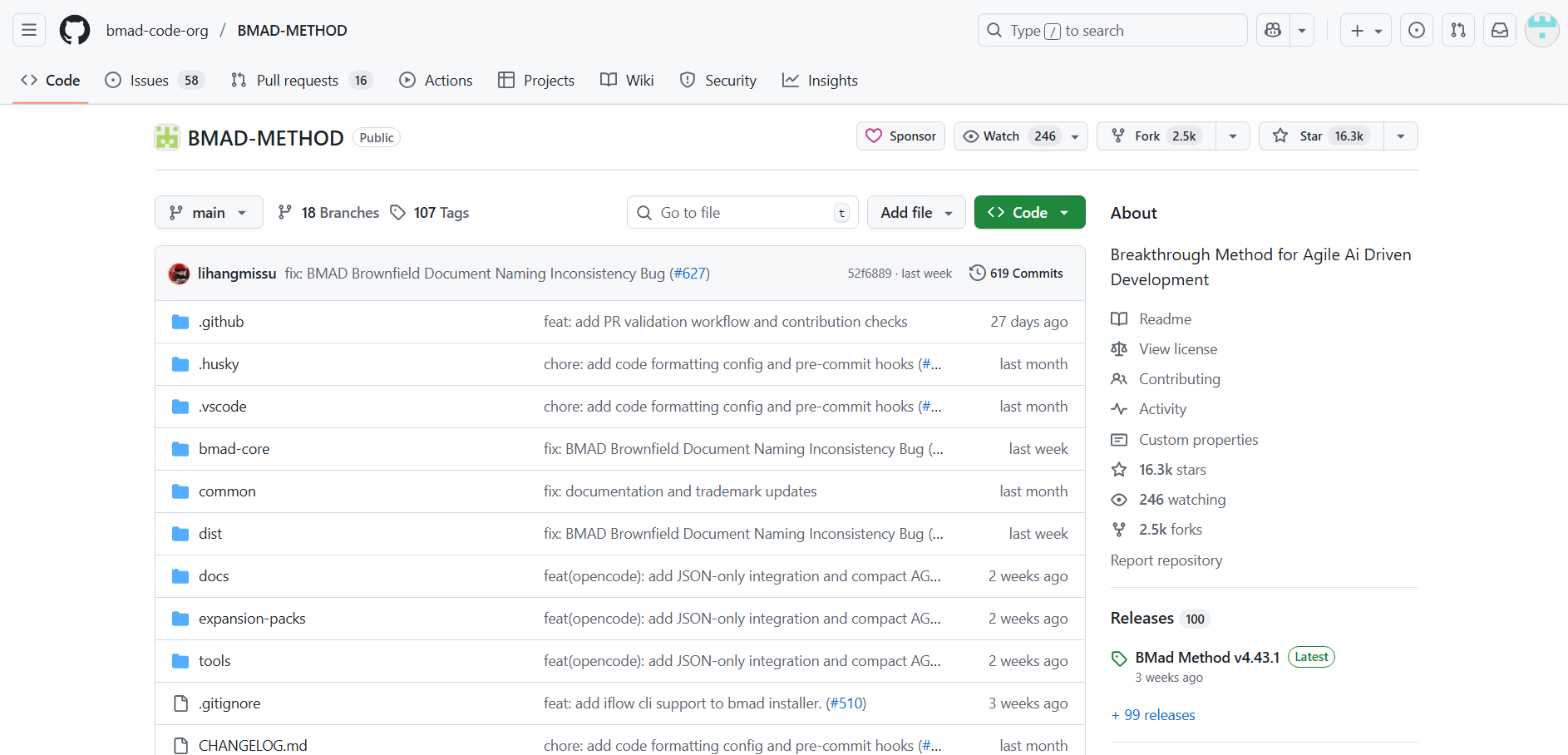Screen dimensions: 1568x755
Task: Open pull requests shortcut icon in header
Action: [1458, 31]
